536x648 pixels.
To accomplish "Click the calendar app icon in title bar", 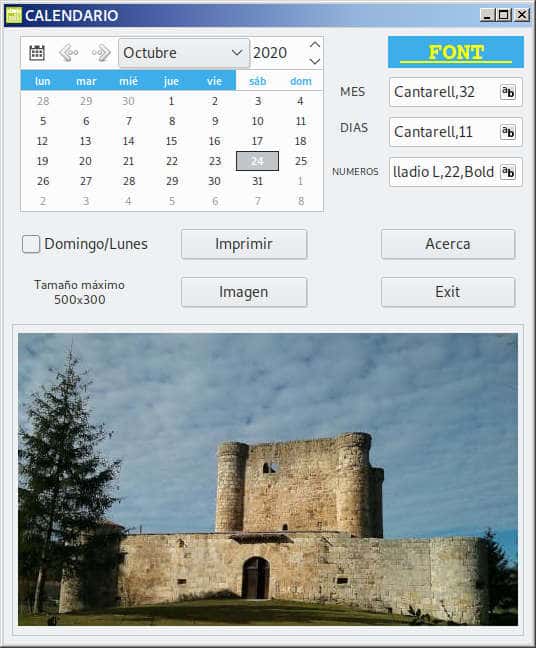I will click(x=14, y=15).
